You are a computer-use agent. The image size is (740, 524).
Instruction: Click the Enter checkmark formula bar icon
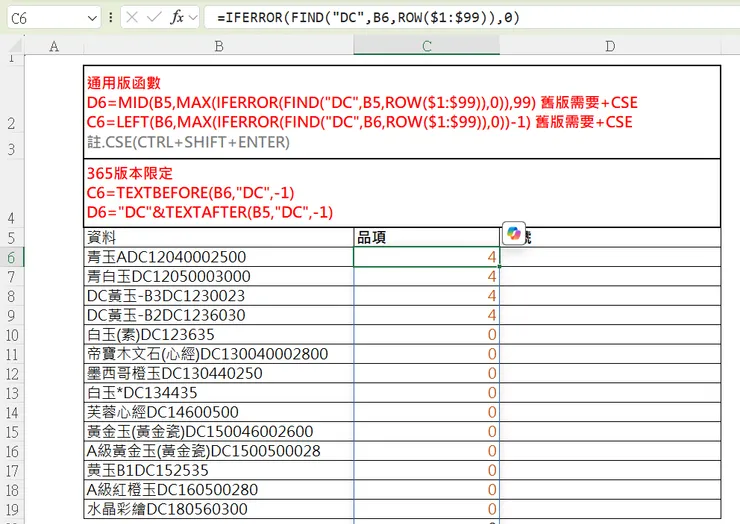pyautogui.click(x=154, y=18)
